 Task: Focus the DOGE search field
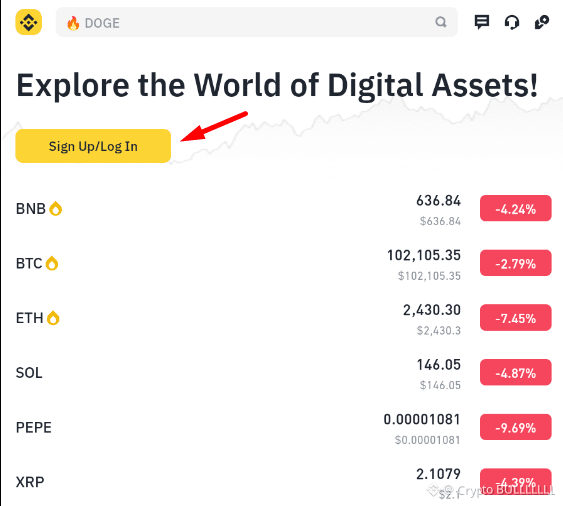click(256, 22)
